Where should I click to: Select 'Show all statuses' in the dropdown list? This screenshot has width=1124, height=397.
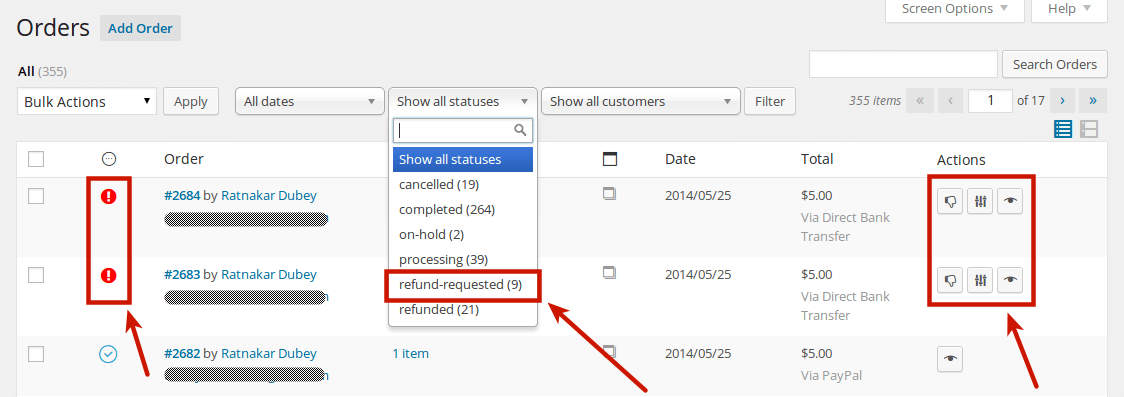pos(462,159)
